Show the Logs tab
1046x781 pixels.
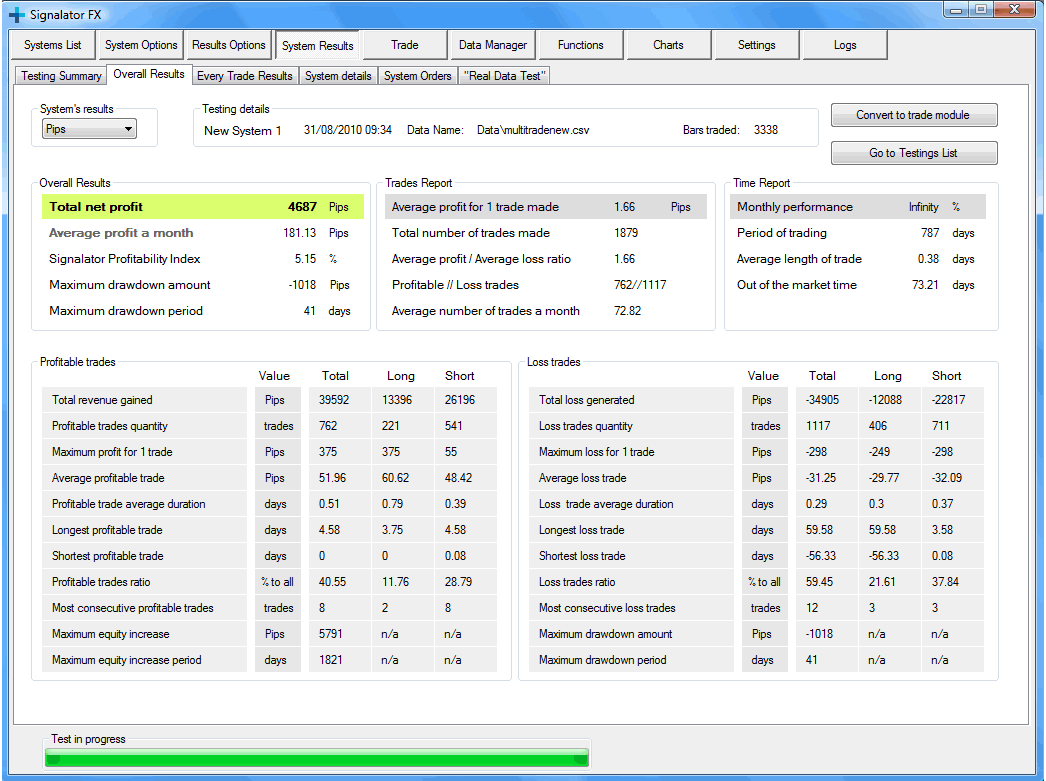(845, 45)
